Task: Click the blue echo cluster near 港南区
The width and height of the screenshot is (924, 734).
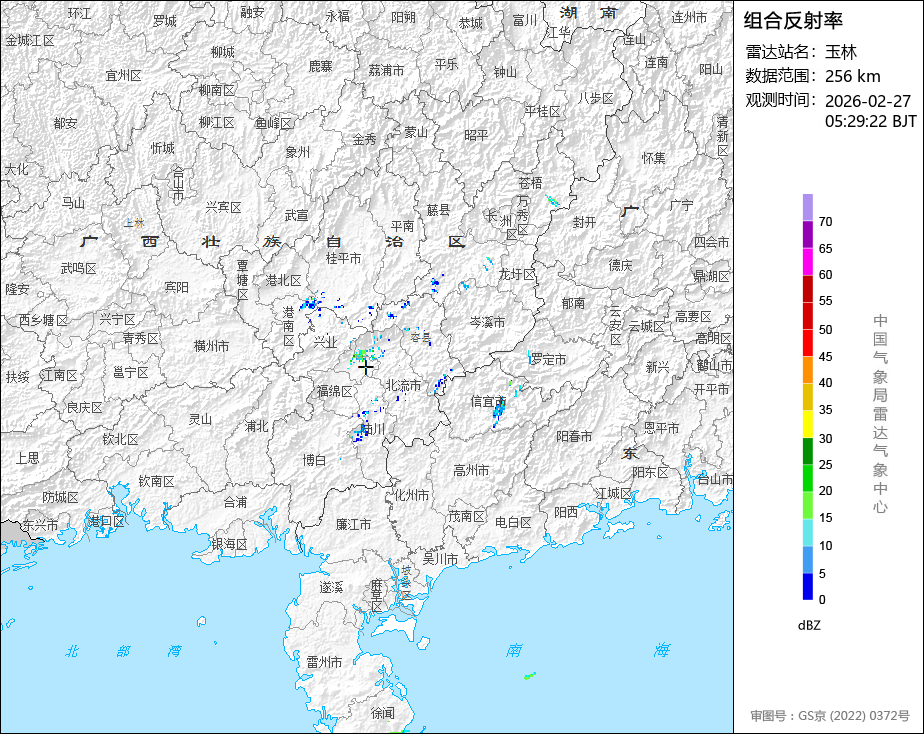Action: coord(312,302)
